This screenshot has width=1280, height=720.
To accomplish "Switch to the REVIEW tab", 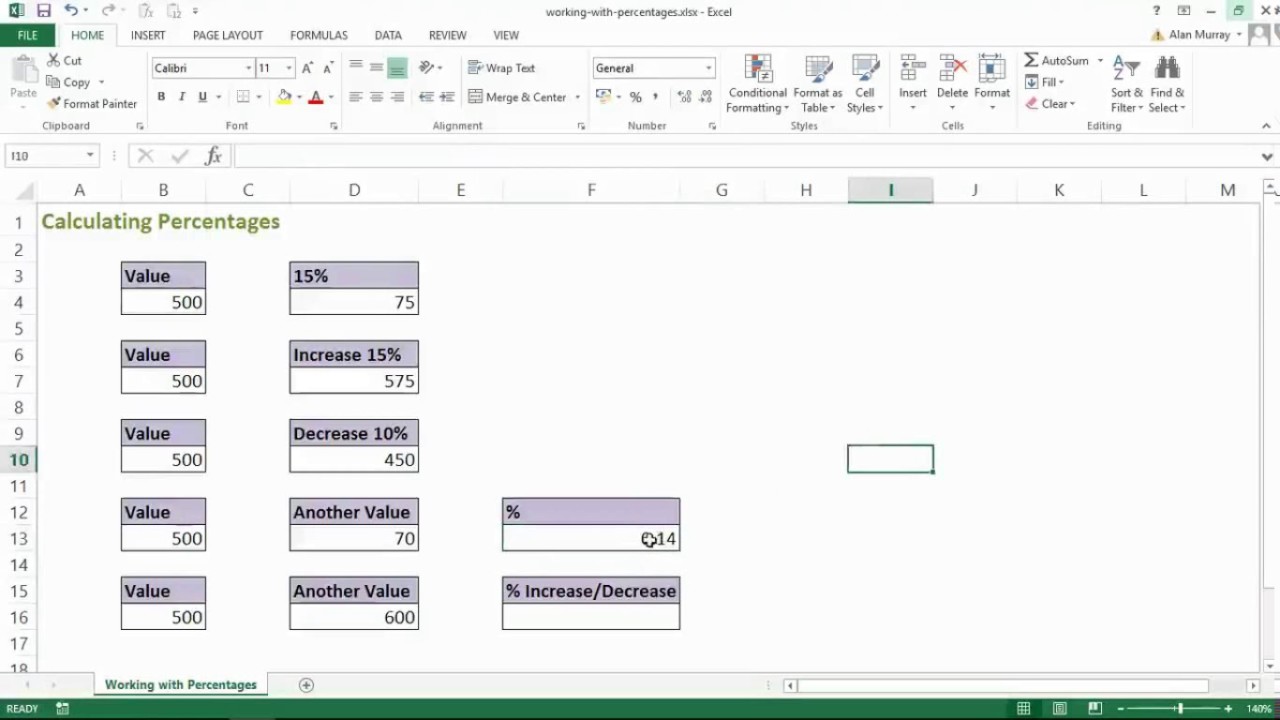I will click(x=447, y=35).
